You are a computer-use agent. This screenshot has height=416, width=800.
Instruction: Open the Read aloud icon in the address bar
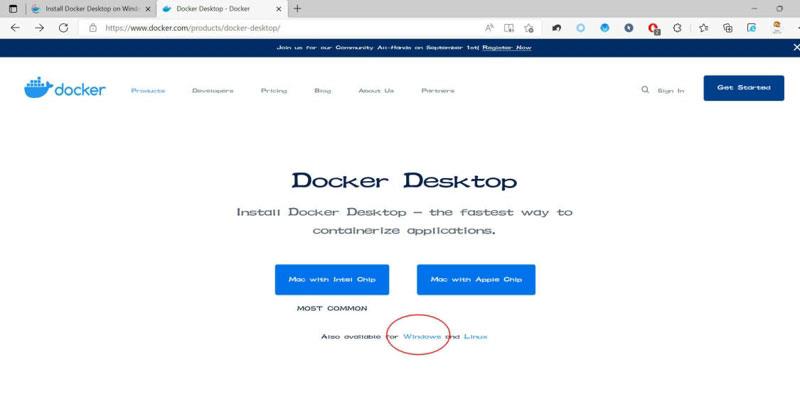pyautogui.click(x=489, y=28)
